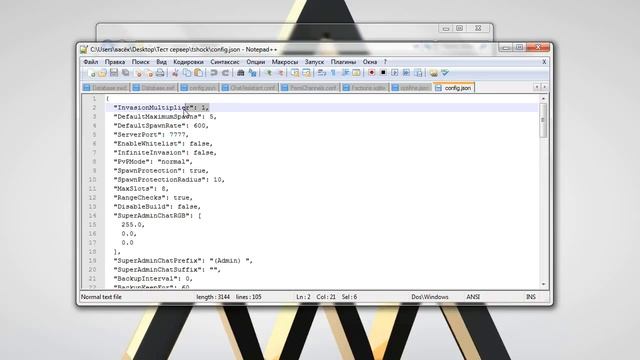Viewport: 640px width, 360px height.
Task: Open the Запуск menu
Action: [x=314, y=62]
